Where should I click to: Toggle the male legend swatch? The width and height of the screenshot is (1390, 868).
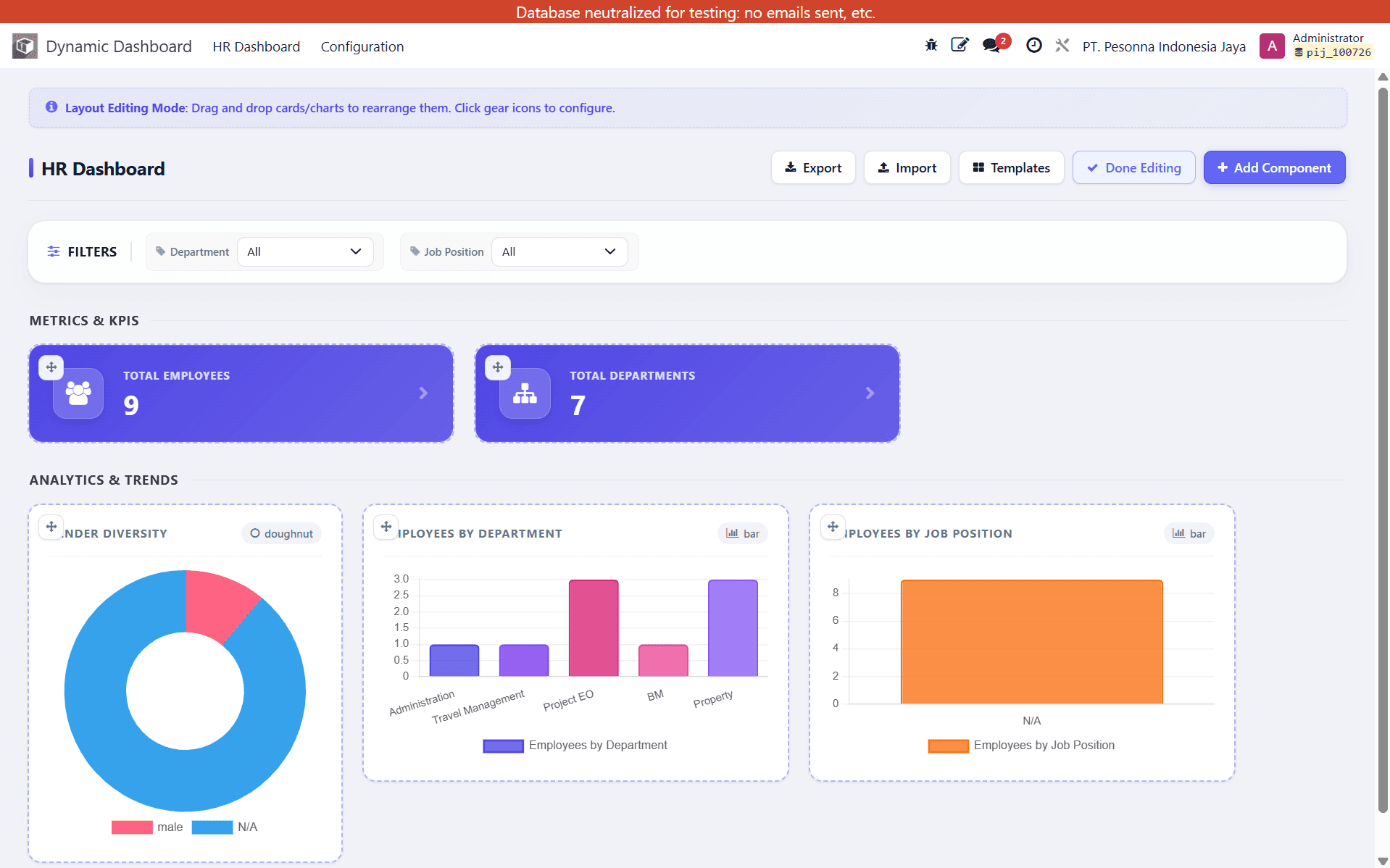coord(132,827)
